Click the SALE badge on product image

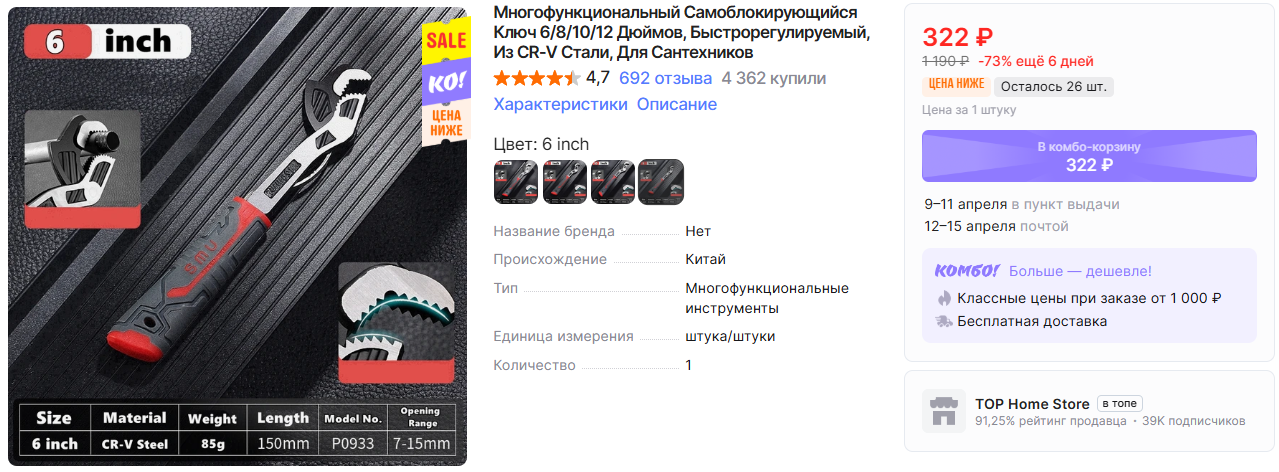[x=446, y=40]
